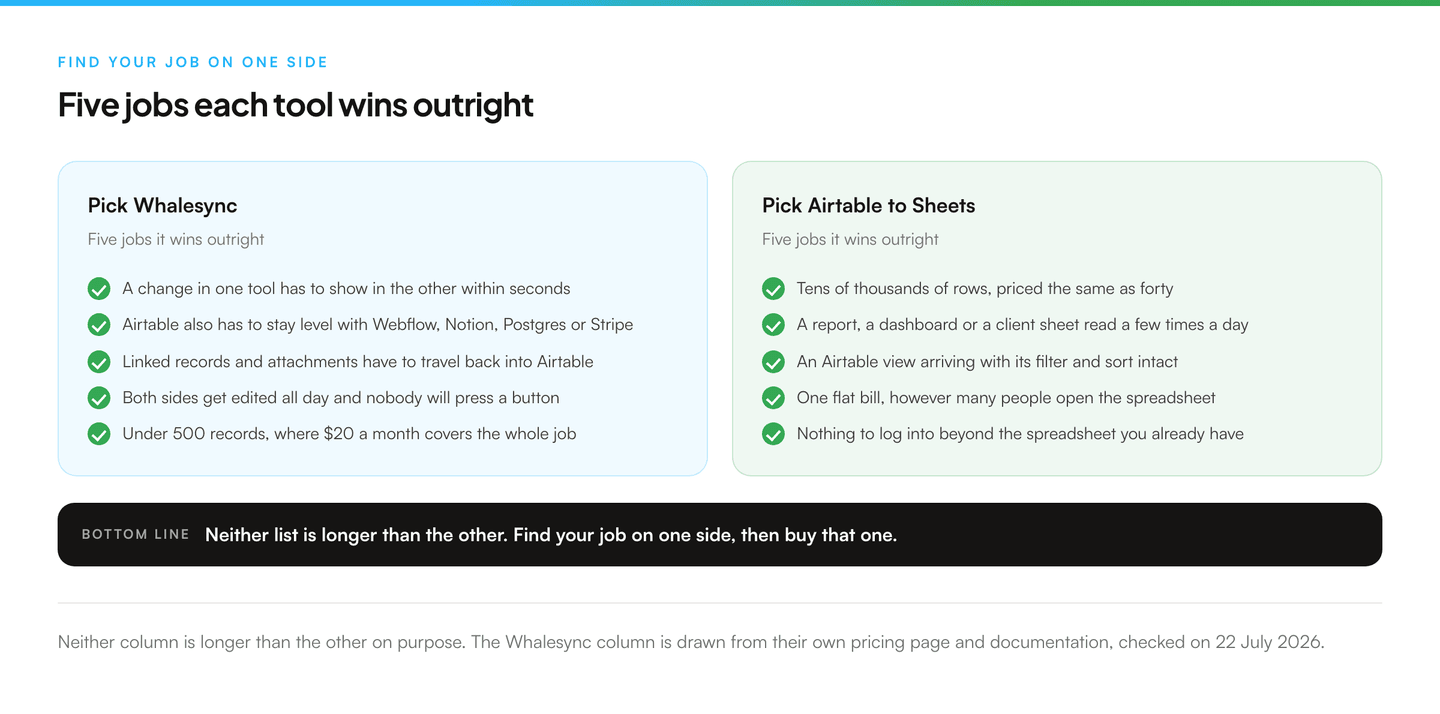Click the checkmark beside 'One flat bill'

click(773, 398)
